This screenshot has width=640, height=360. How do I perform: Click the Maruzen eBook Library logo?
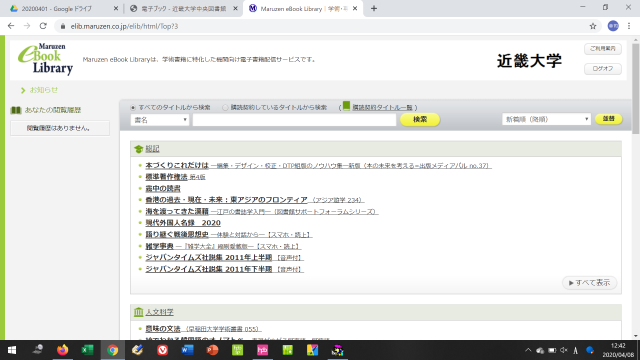click(45, 59)
